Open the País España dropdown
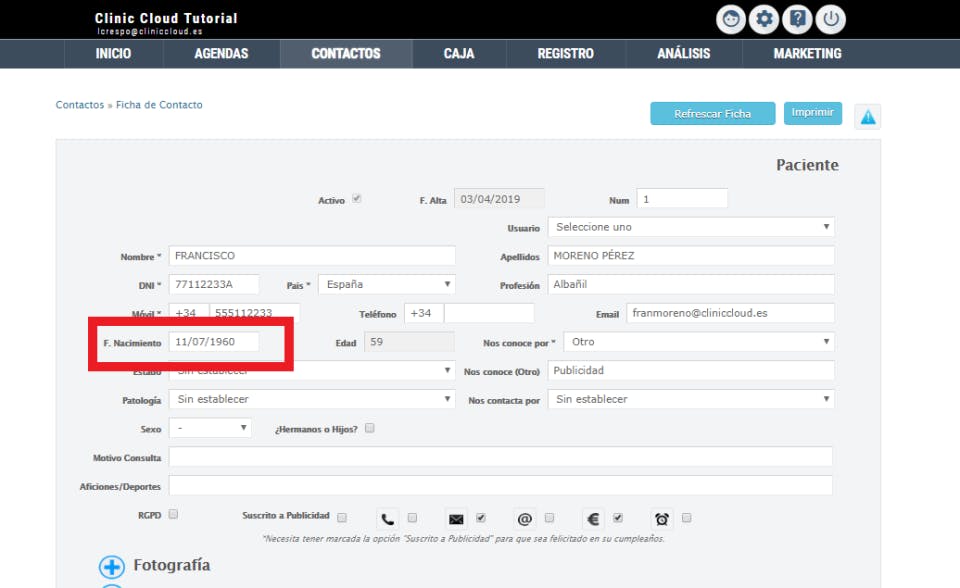The width and height of the screenshot is (960, 588). [387, 284]
